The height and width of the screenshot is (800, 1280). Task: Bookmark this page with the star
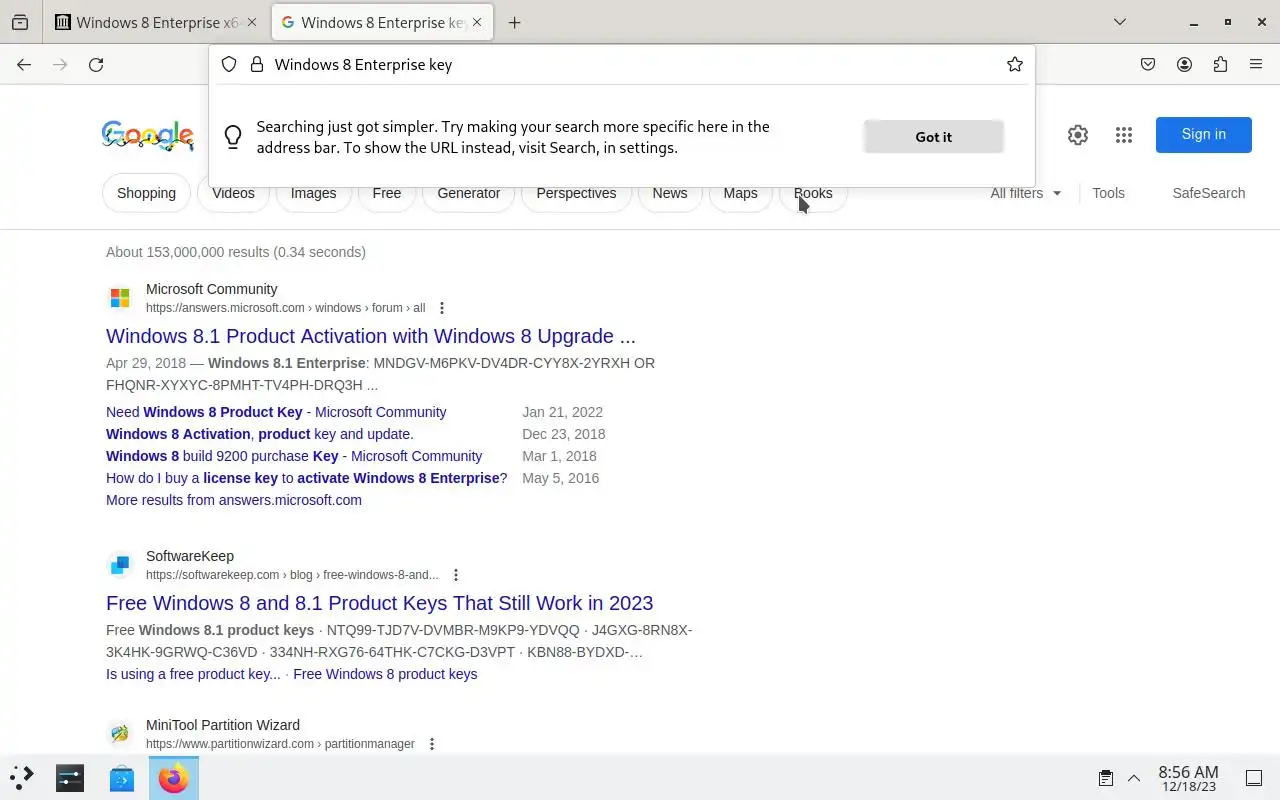click(1015, 65)
